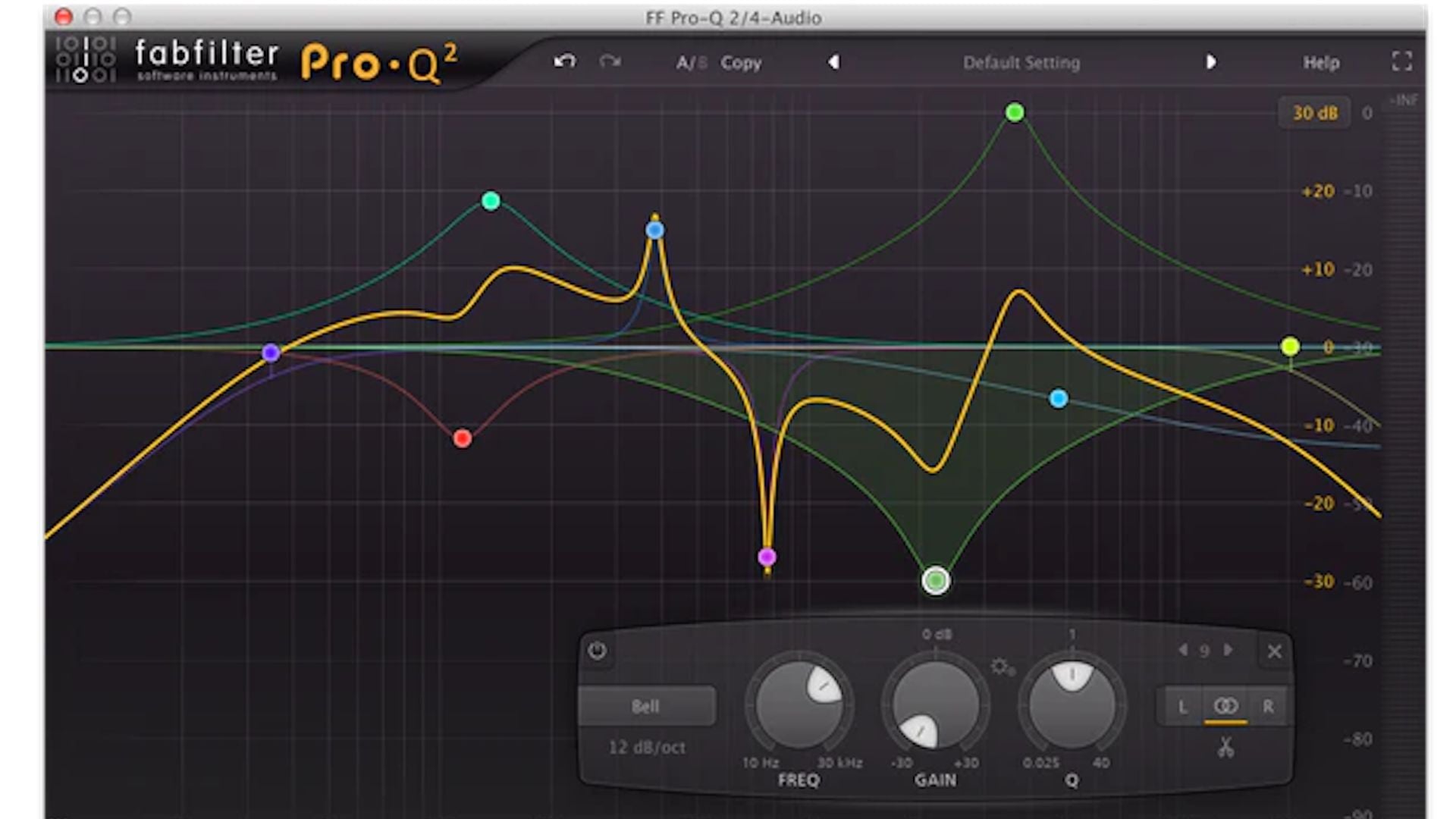The height and width of the screenshot is (819, 1456).
Task: Open the Default Setting preset menu
Action: click(1021, 63)
